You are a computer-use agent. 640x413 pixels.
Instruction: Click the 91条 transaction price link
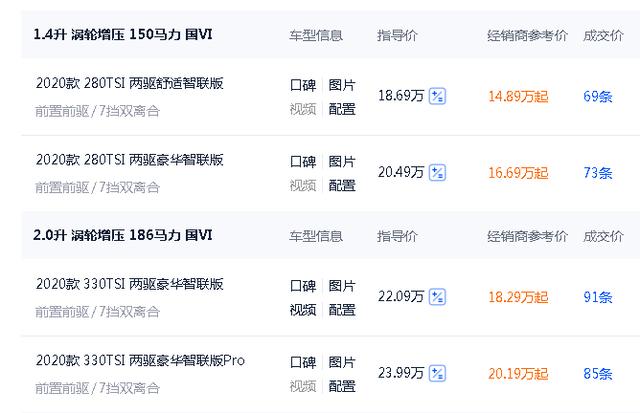597,297
